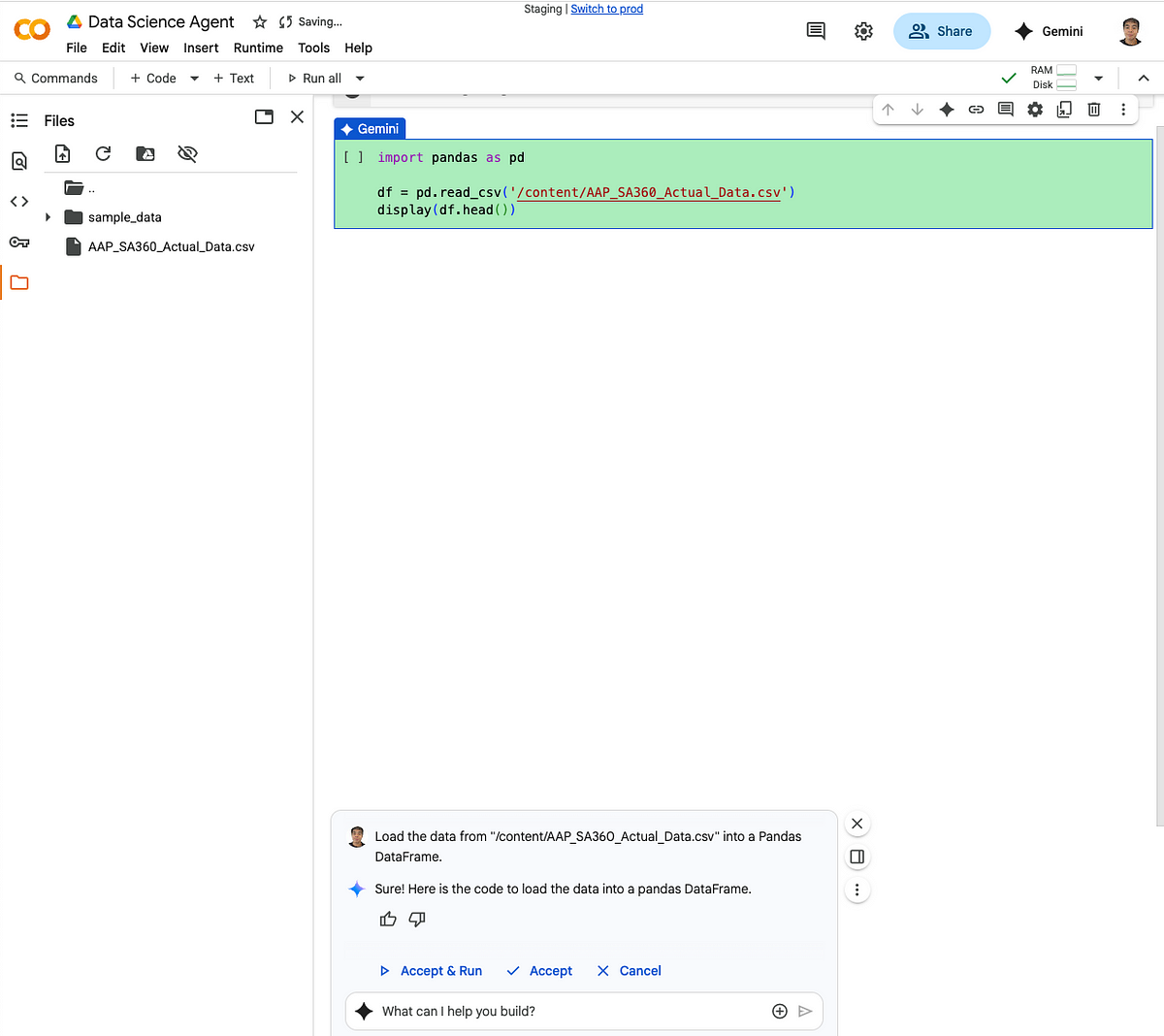Select AAP_SA360_Actual_Data.csv file
This screenshot has height=1036, width=1164.
[x=160, y=246]
